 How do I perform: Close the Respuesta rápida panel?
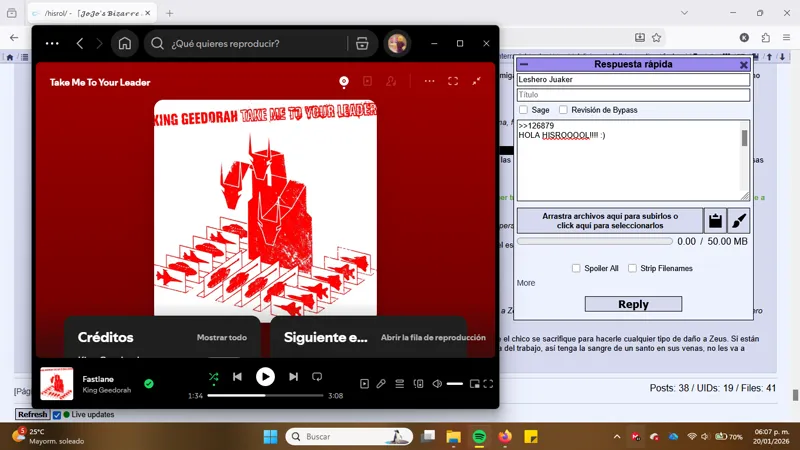(x=743, y=65)
